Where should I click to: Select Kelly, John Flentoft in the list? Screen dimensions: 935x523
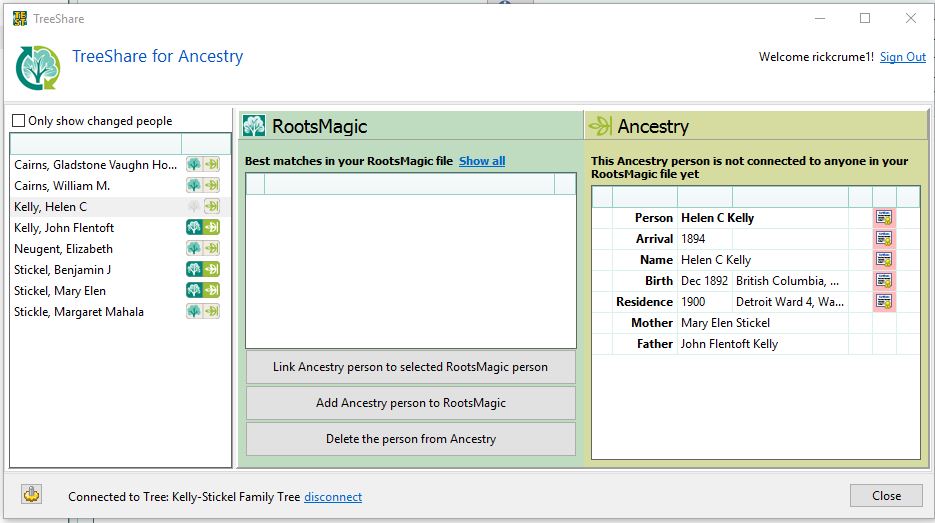pos(64,227)
